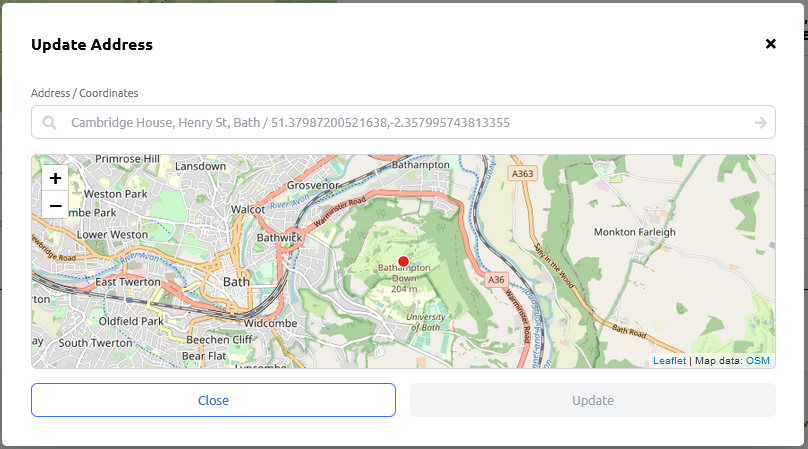Screen dimensions: 808x449
Task: Click the Walcot label on the map
Action: coord(248,209)
